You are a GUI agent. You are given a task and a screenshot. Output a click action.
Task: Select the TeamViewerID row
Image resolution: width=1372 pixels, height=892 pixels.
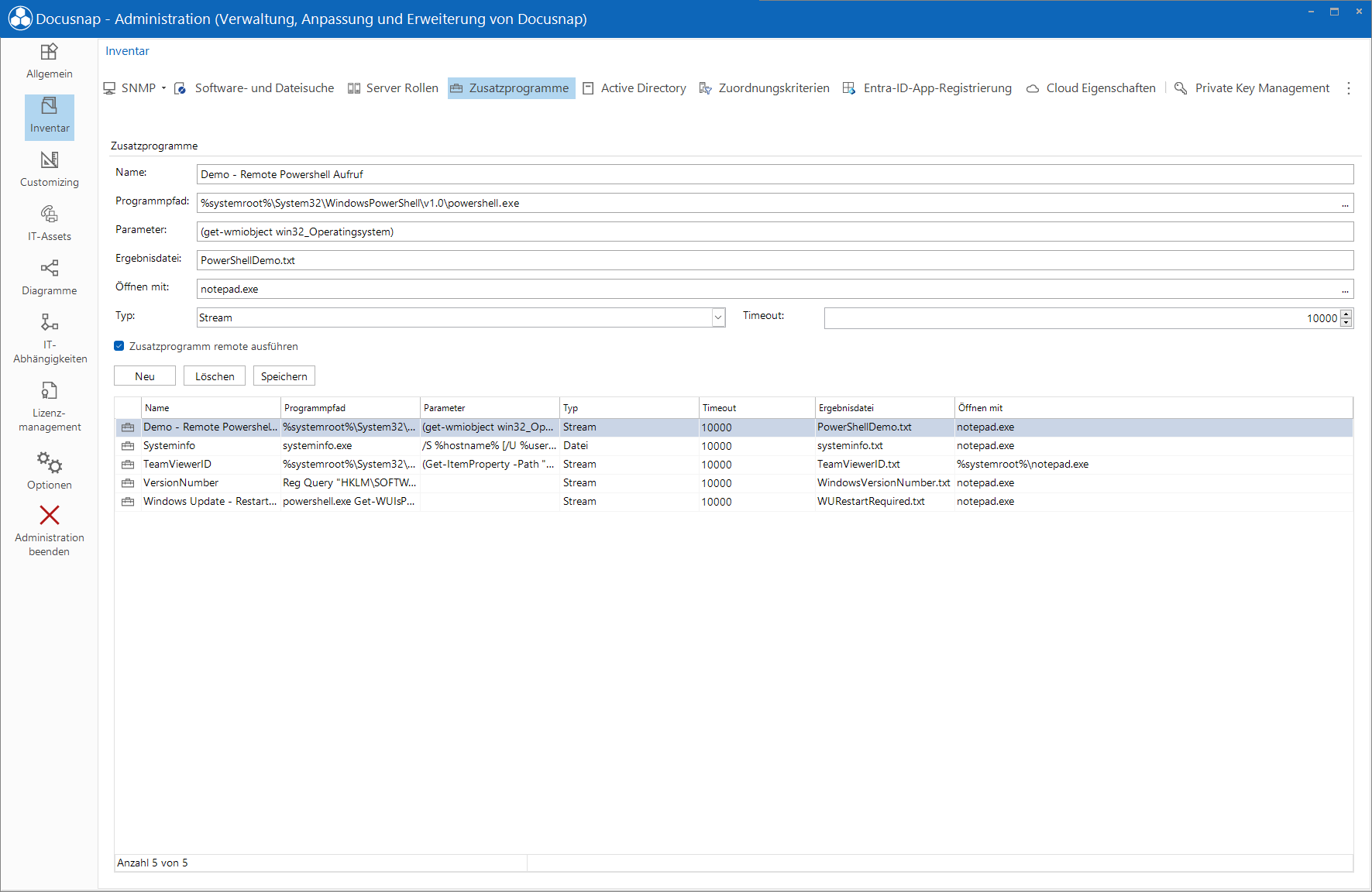coord(734,465)
